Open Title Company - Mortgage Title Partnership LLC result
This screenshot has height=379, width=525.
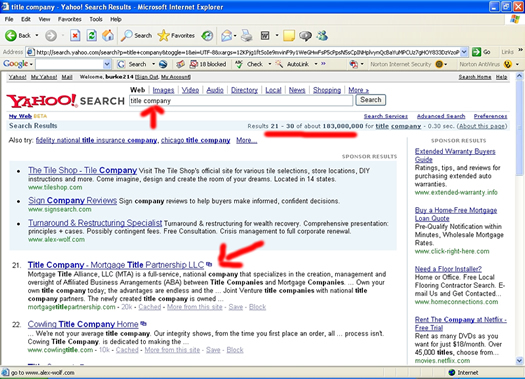point(116,265)
